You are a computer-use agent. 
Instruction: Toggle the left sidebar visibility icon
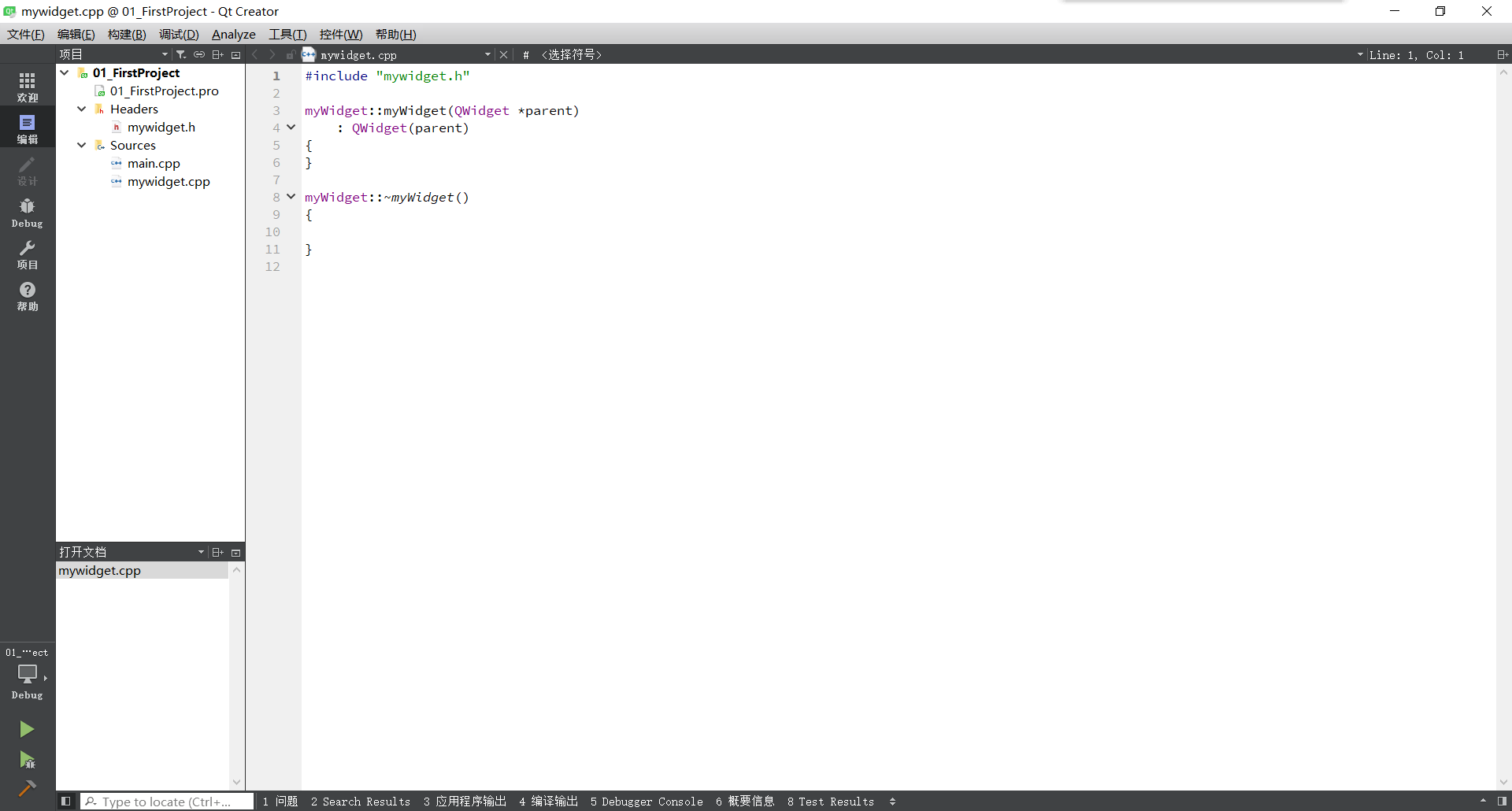[x=65, y=801]
